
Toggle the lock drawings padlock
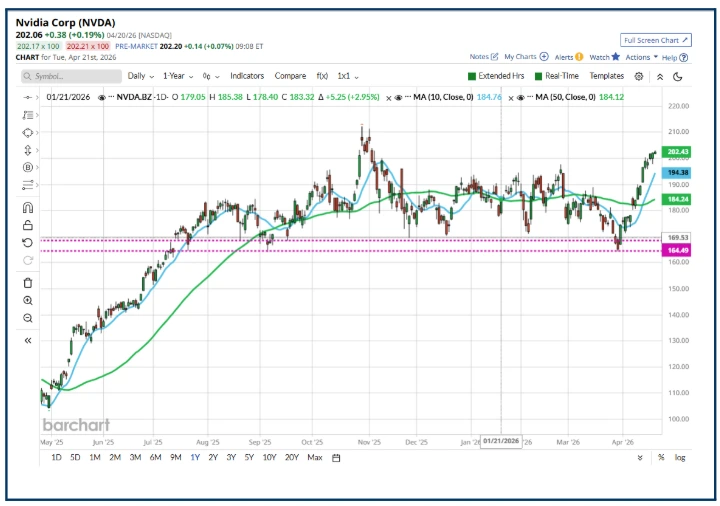(x=28, y=225)
